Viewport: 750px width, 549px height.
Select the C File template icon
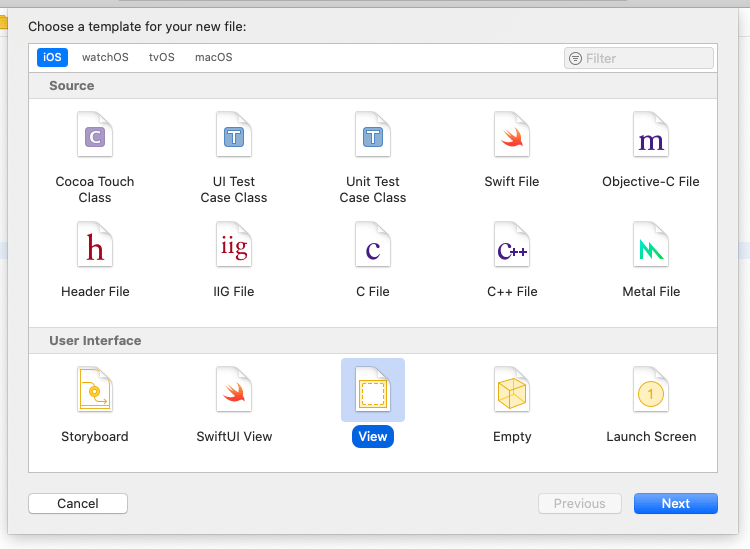(373, 245)
